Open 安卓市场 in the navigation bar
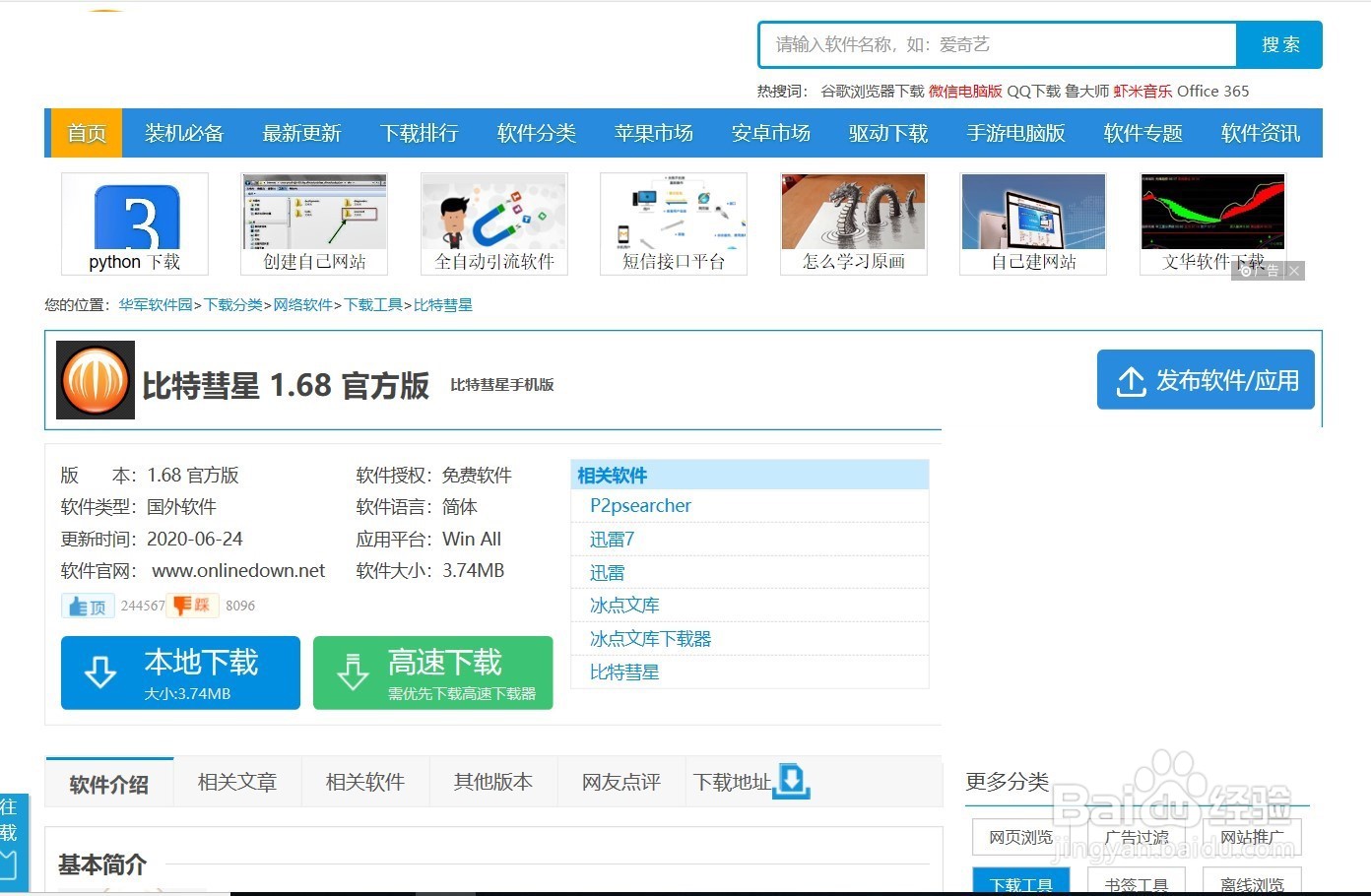1371x896 pixels. tap(771, 133)
